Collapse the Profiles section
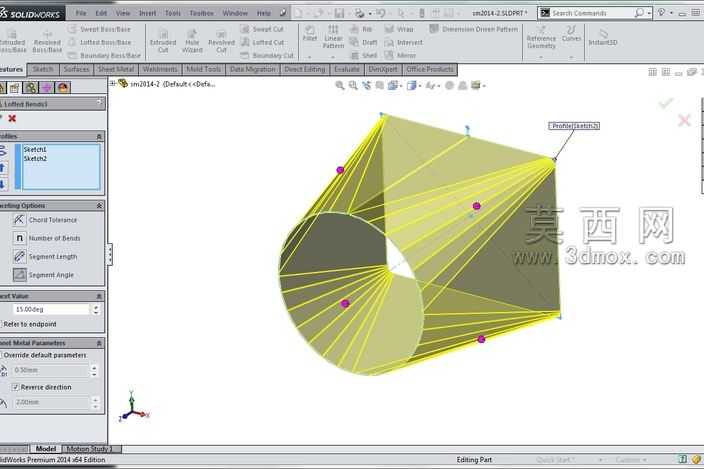This screenshot has height=469, width=704. point(99,136)
